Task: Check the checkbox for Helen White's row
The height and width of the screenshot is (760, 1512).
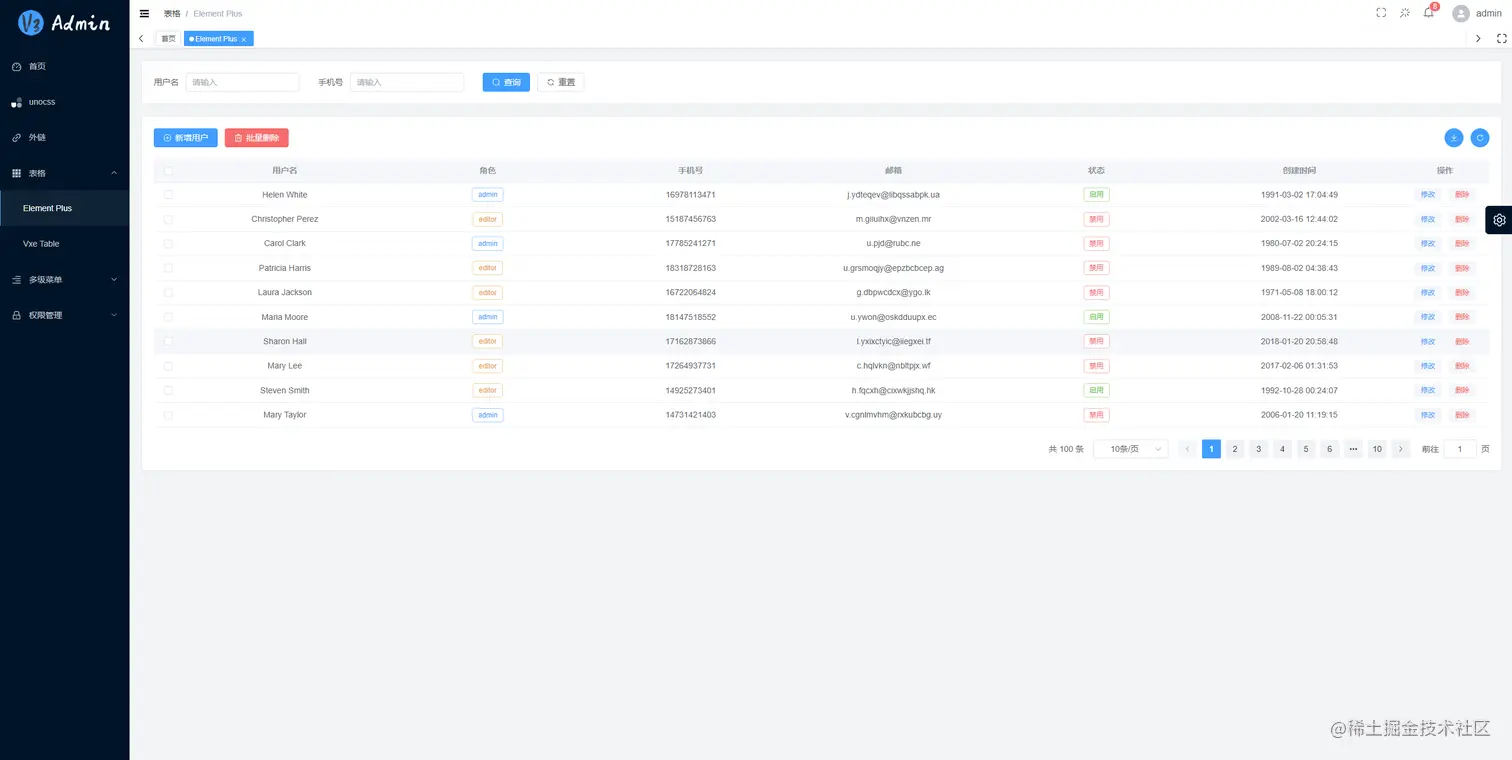Action: (x=168, y=194)
